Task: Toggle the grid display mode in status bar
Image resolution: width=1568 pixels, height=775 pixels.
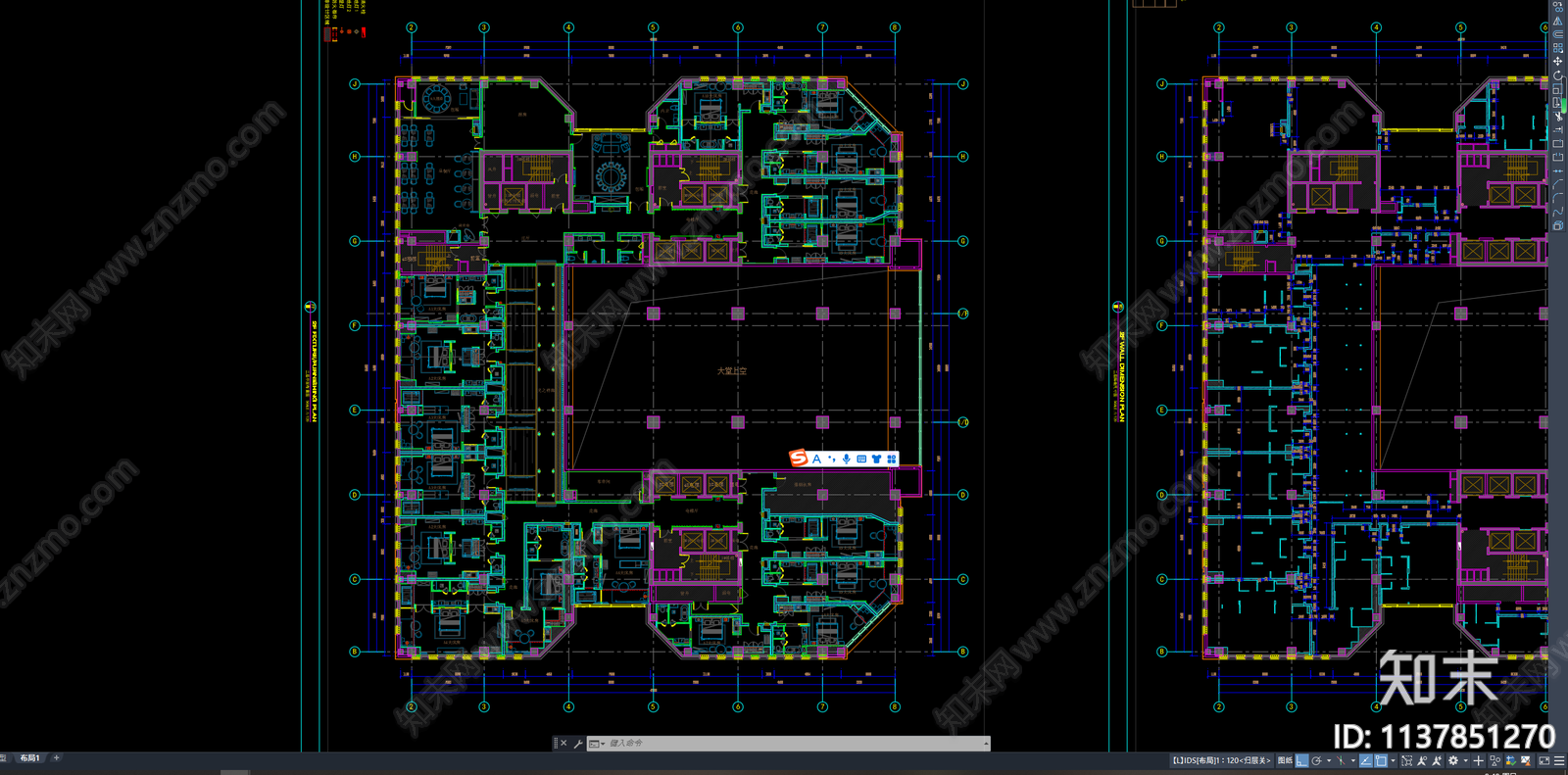Action: (x=1301, y=760)
